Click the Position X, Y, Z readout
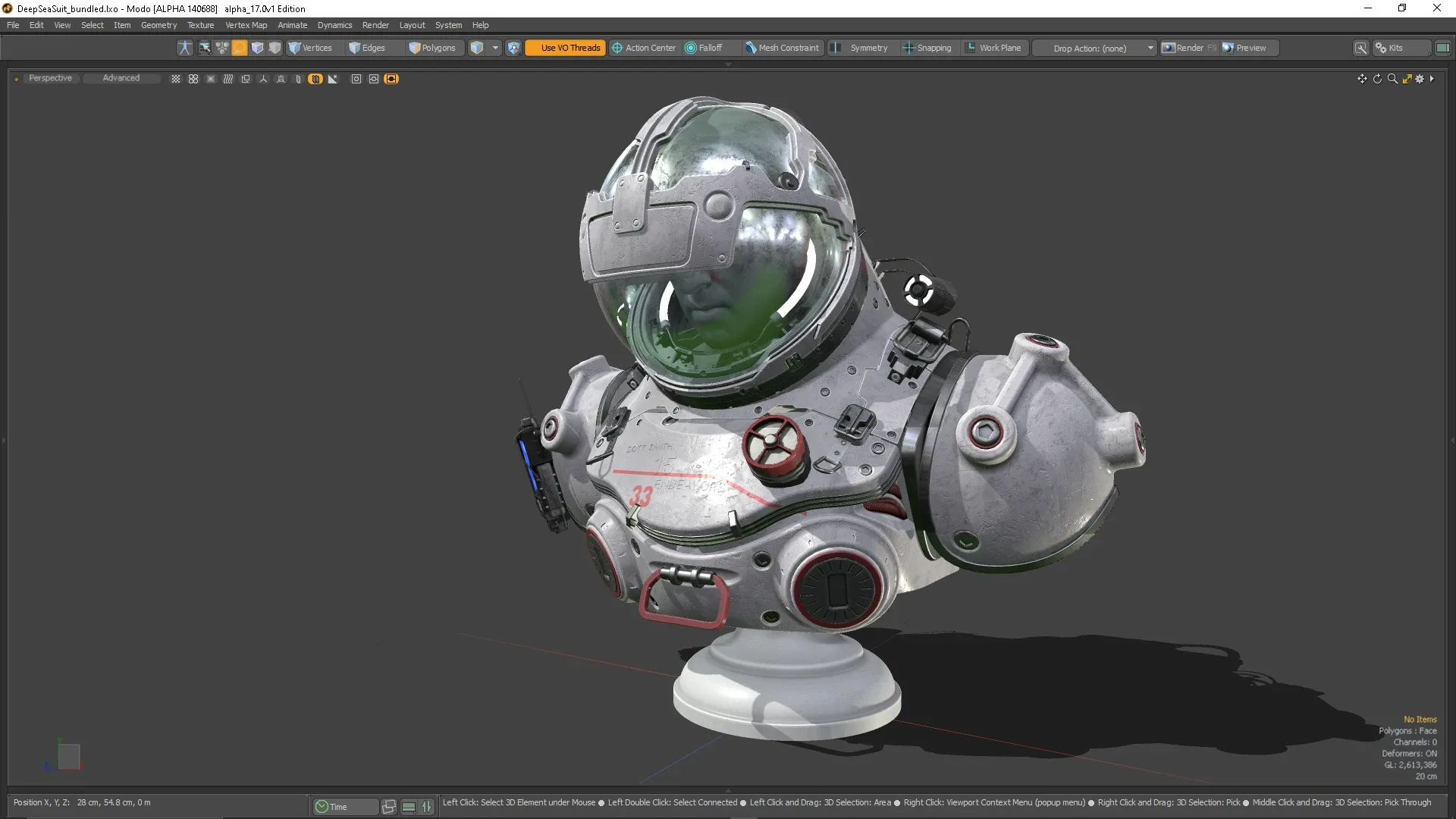Viewport: 1456px width, 819px height. (82, 802)
